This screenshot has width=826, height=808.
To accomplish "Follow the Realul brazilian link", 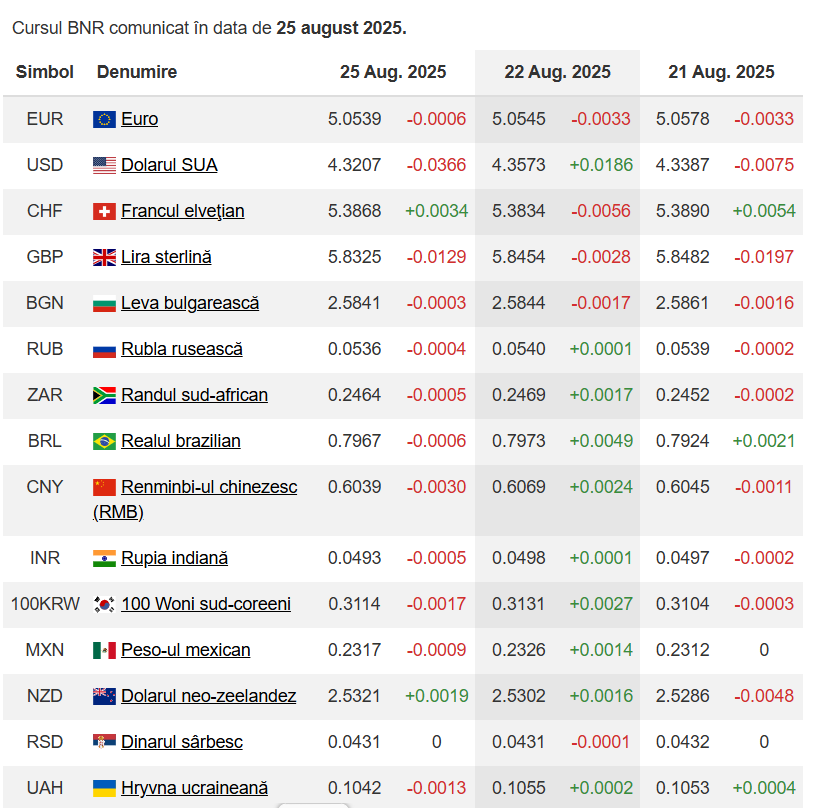I will click(181, 441).
